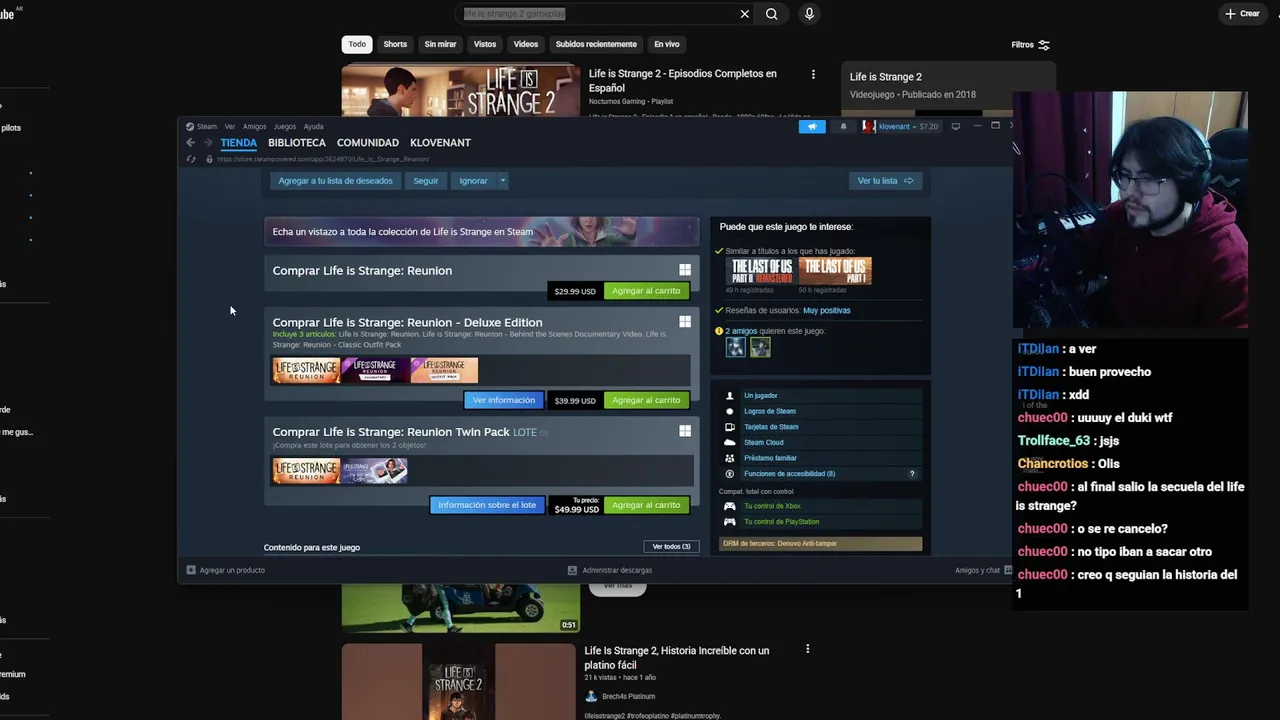Image resolution: width=1280 pixels, height=720 pixels.
Task: Reload the Steam store page
Action: [x=191, y=159]
